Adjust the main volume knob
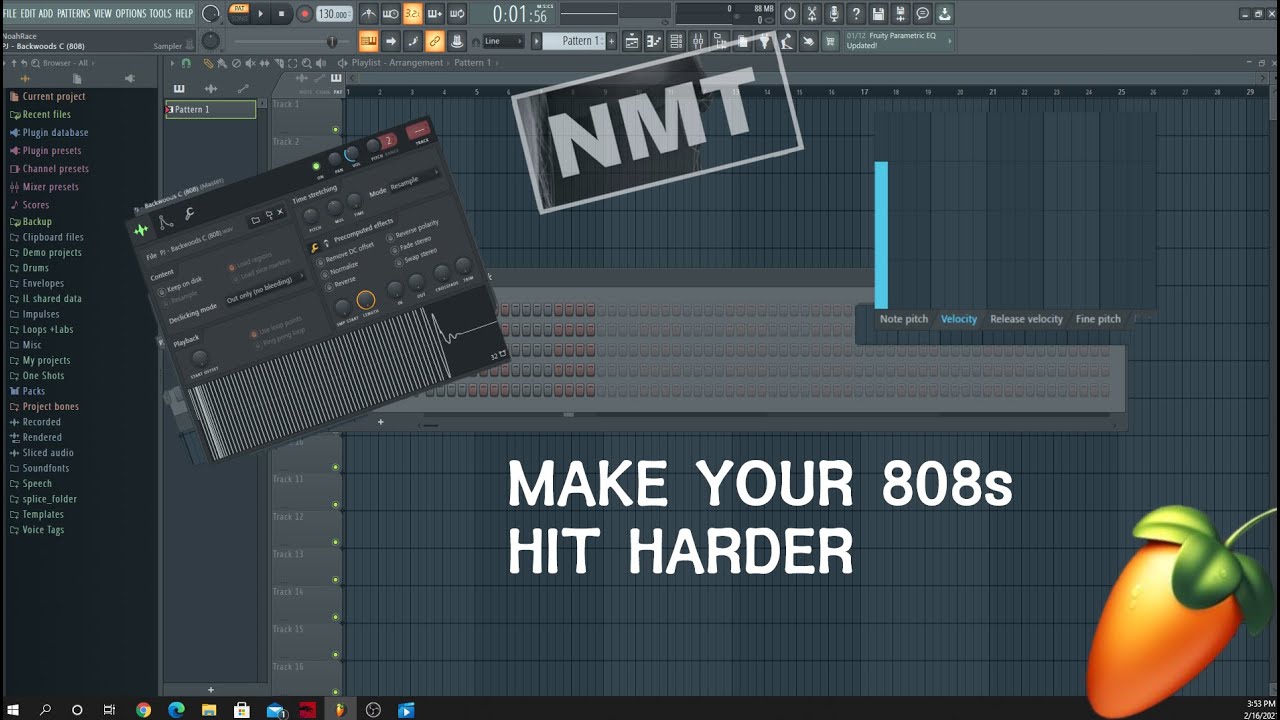This screenshot has width=1280, height=720. pos(211,14)
